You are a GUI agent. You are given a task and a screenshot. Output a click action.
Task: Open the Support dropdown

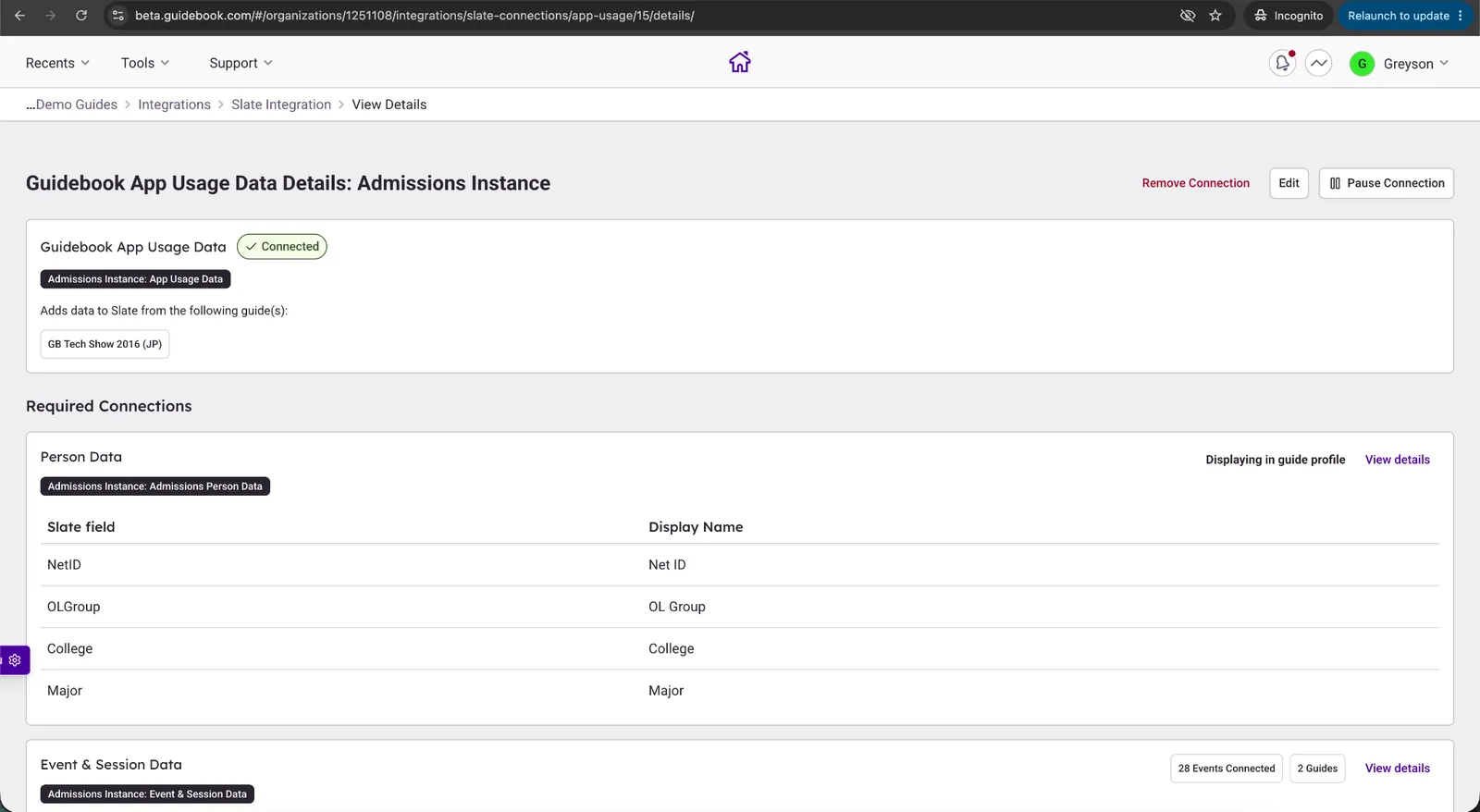point(240,63)
